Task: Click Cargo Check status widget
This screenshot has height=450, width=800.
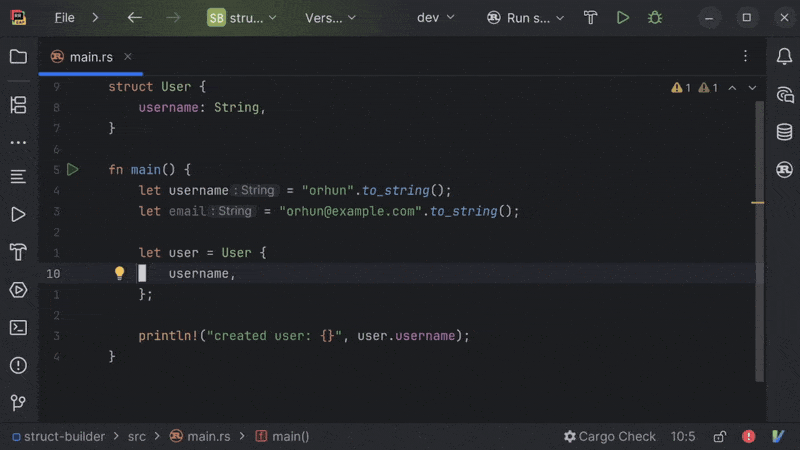Action: click(x=610, y=437)
